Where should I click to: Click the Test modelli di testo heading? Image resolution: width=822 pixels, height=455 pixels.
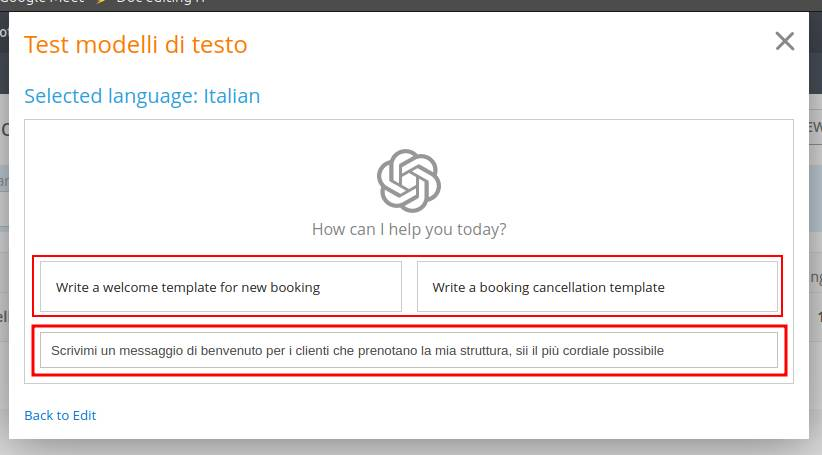click(136, 44)
